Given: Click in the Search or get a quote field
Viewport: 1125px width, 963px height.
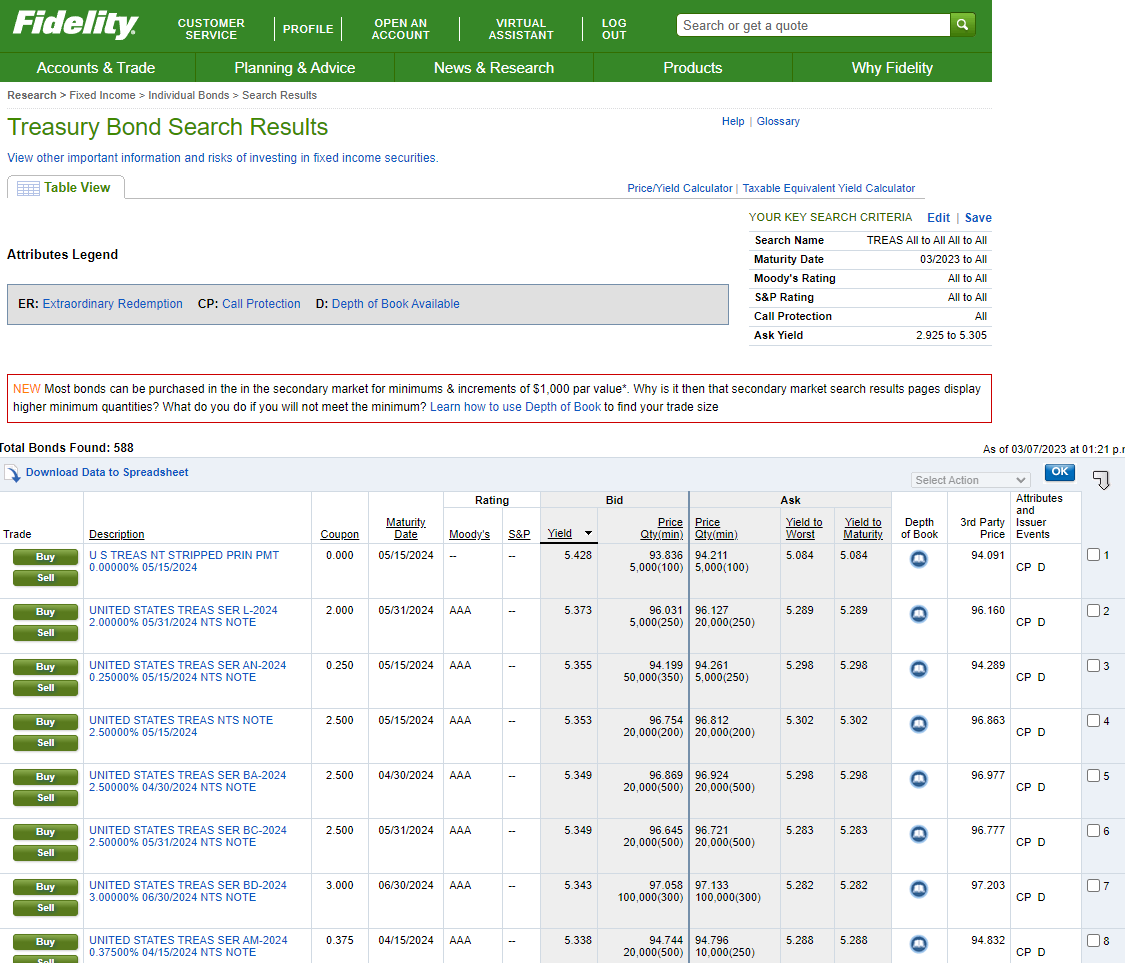Looking at the screenshot, I should pyautogui.click(x=813, y=25).
